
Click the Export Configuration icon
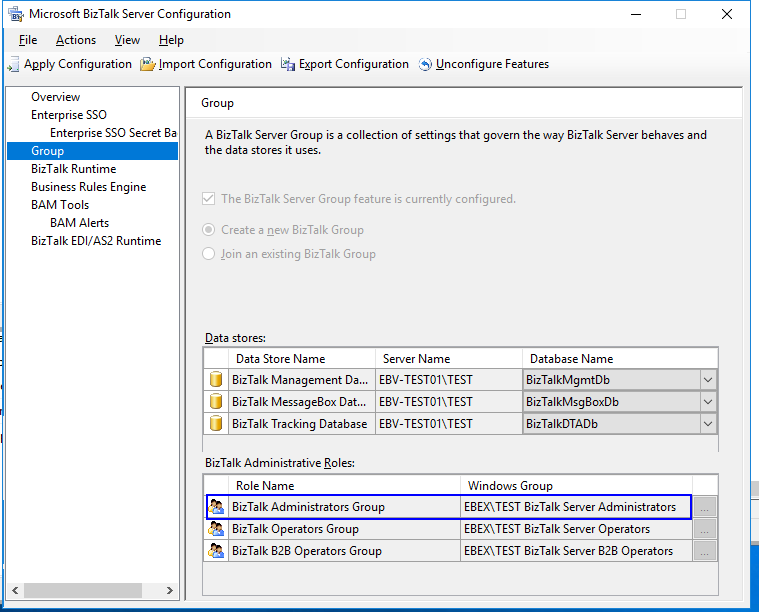tap(288, 65)
